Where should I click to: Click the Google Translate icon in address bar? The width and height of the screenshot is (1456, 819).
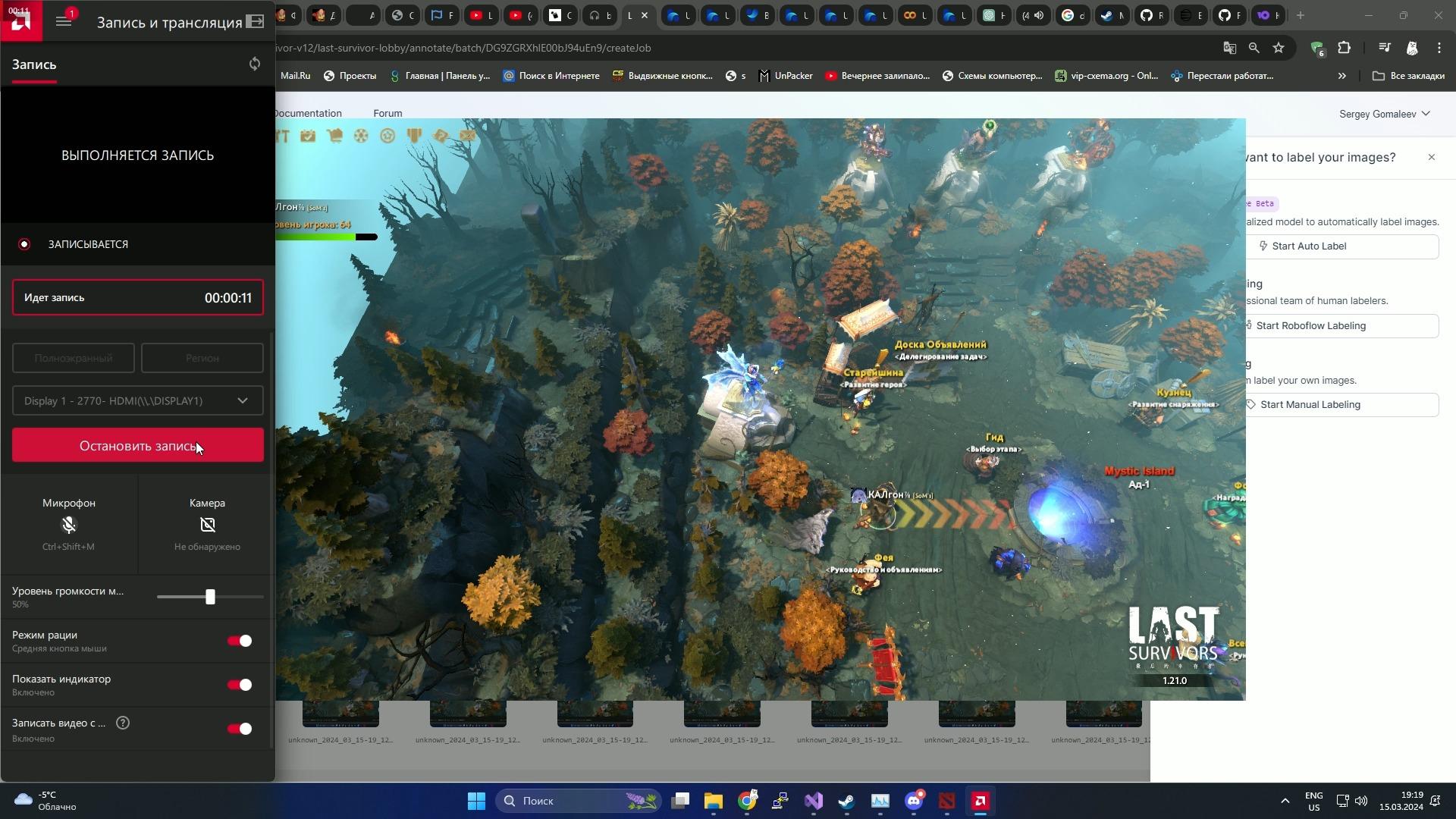pos(1230,48)
